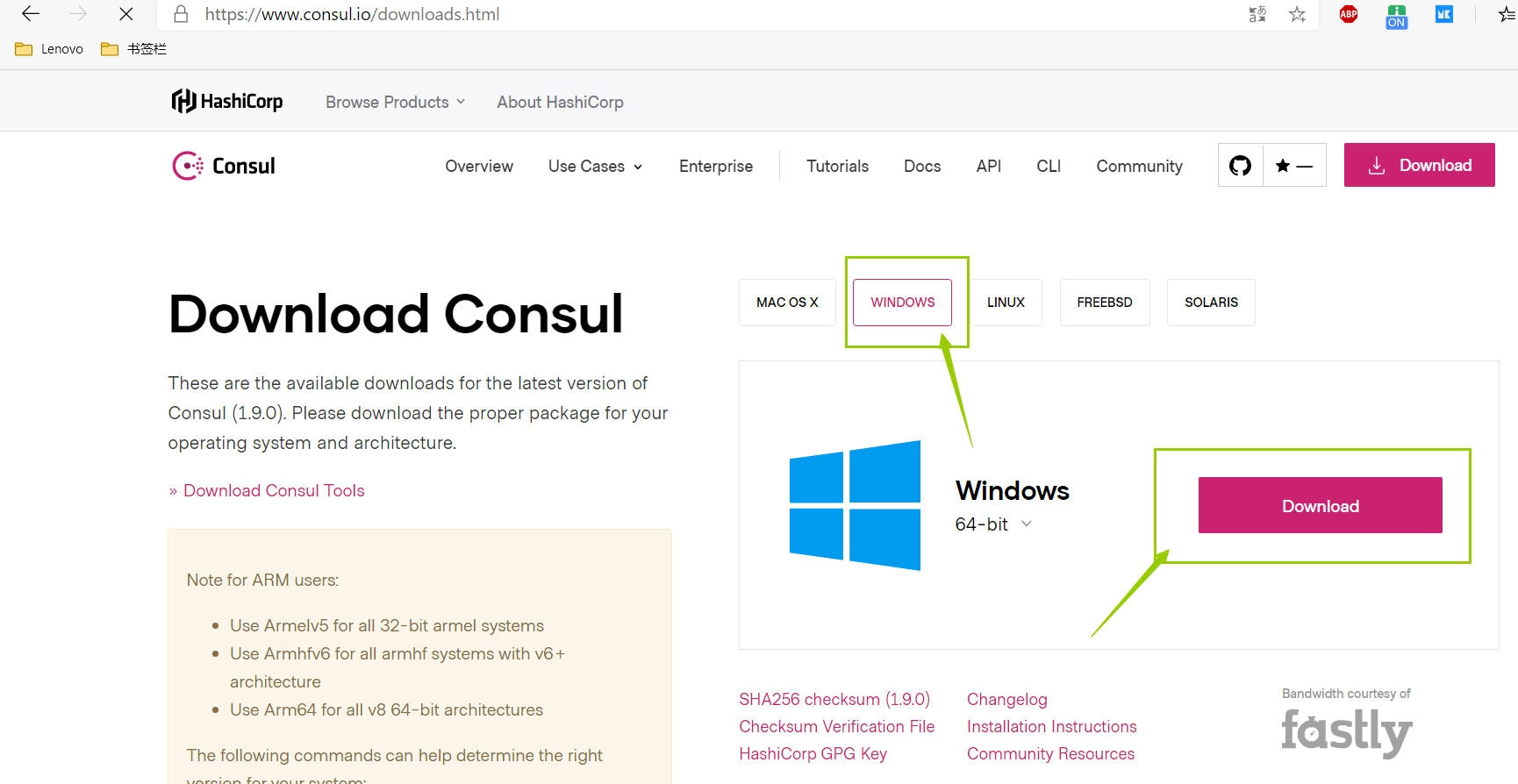
Task: Open HashiCorp GPG Key link
Action: 813,753
